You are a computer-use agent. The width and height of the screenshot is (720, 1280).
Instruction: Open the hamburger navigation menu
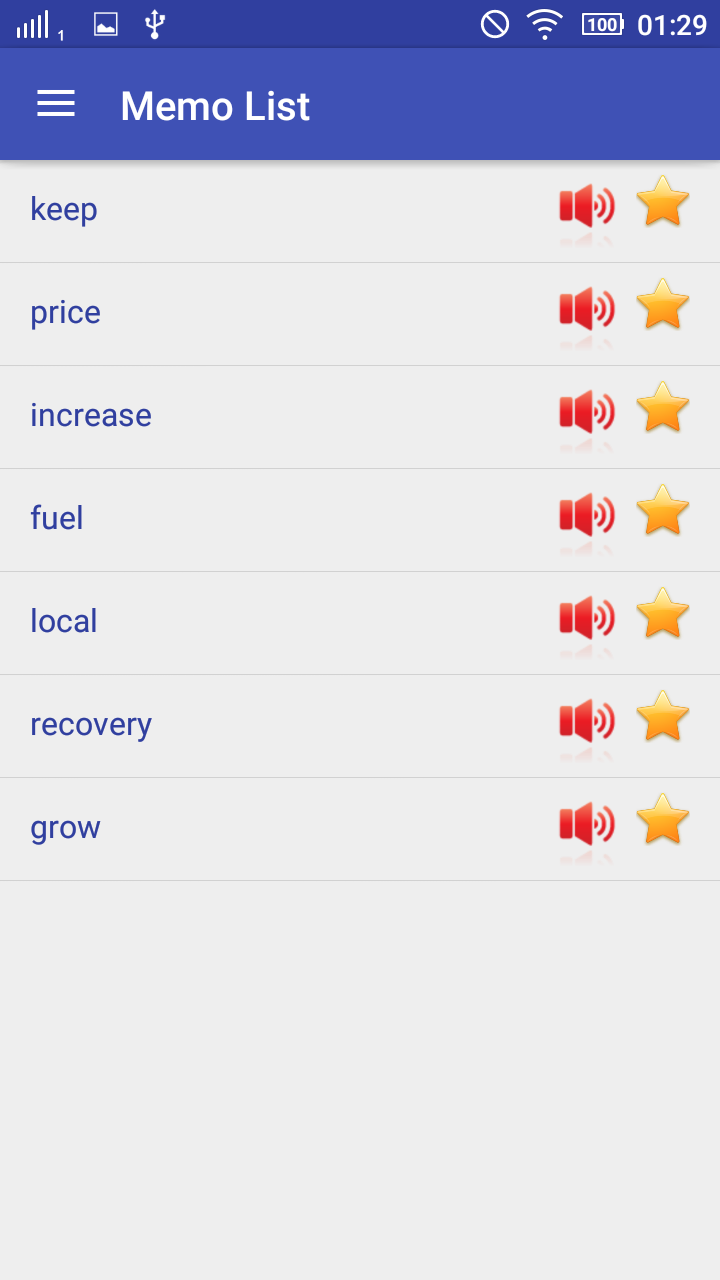[56, 104]
